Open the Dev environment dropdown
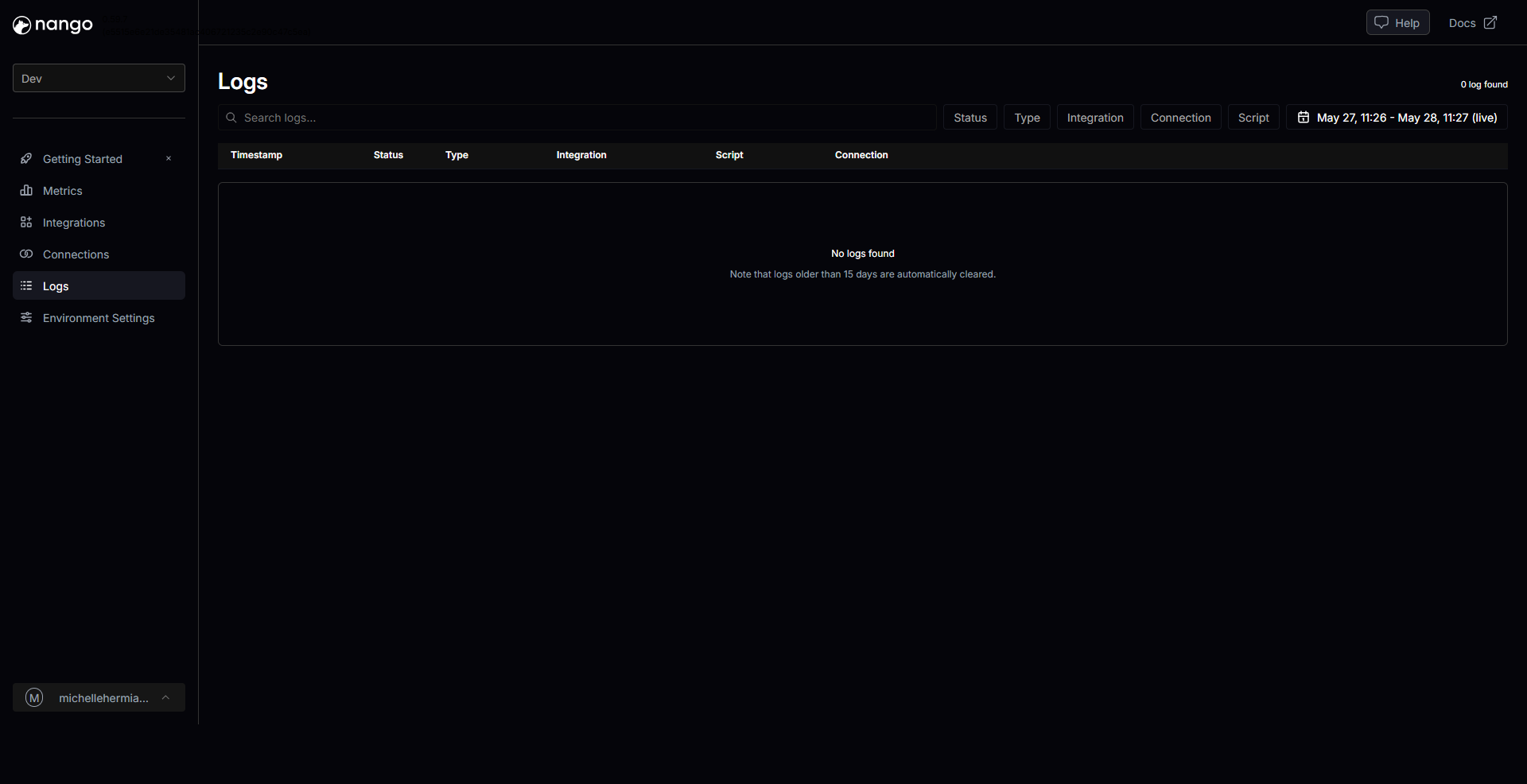 coord(99,78)
